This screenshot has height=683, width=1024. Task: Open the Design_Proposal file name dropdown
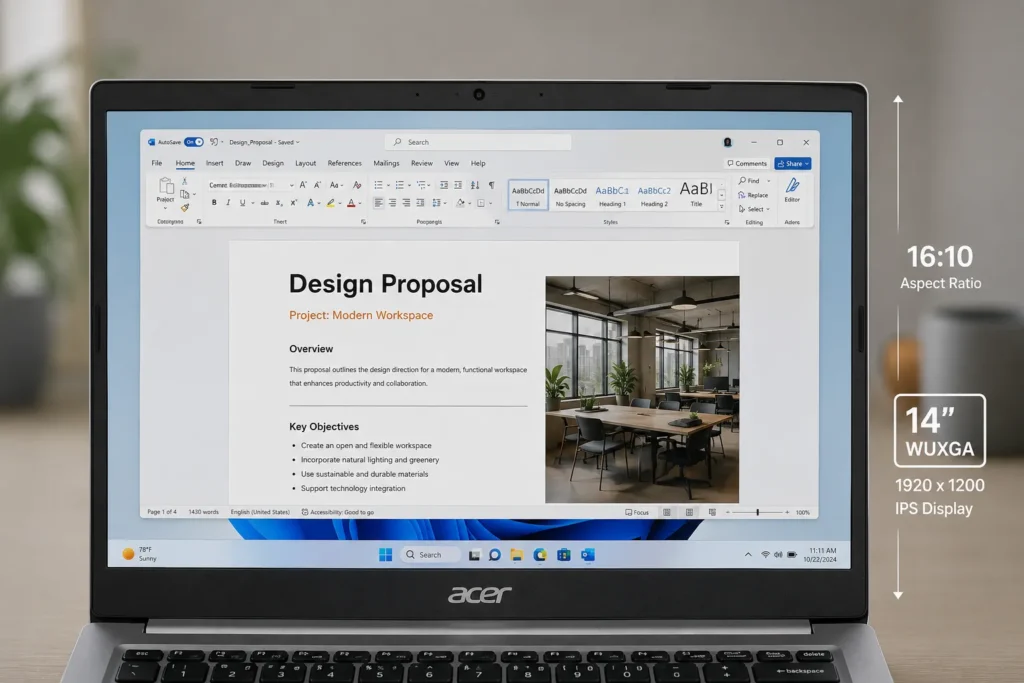coord(264,142)
